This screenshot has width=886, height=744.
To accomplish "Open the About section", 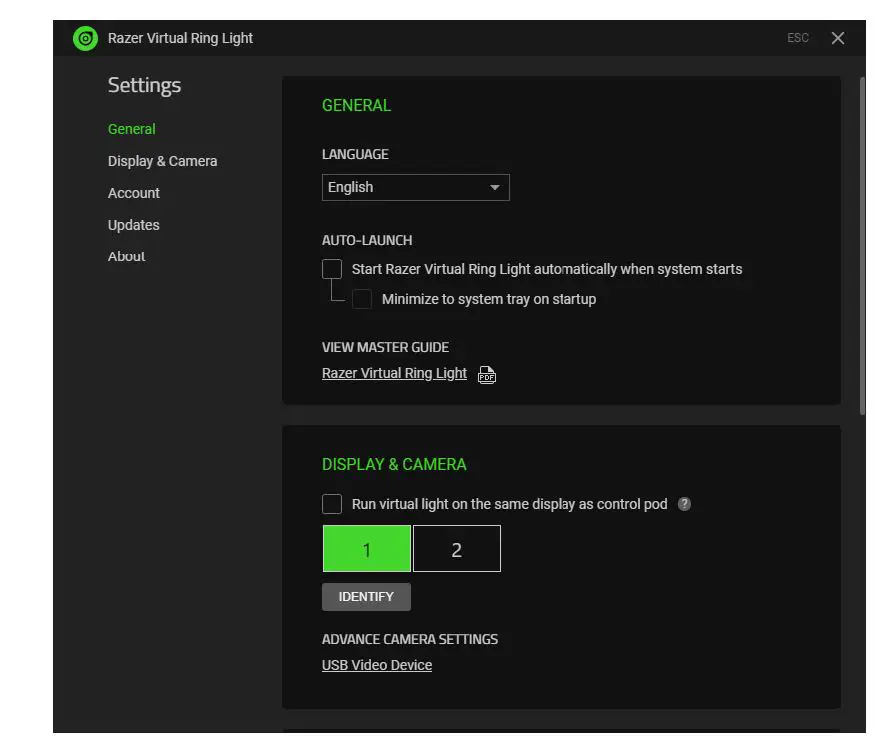I will (x=127, y=256).
